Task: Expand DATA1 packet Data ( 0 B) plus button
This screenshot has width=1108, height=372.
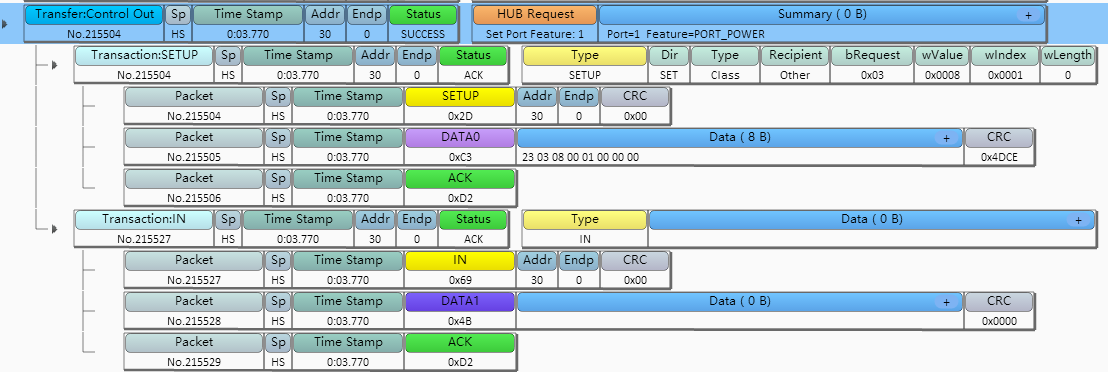Action: tap(946, 302)
